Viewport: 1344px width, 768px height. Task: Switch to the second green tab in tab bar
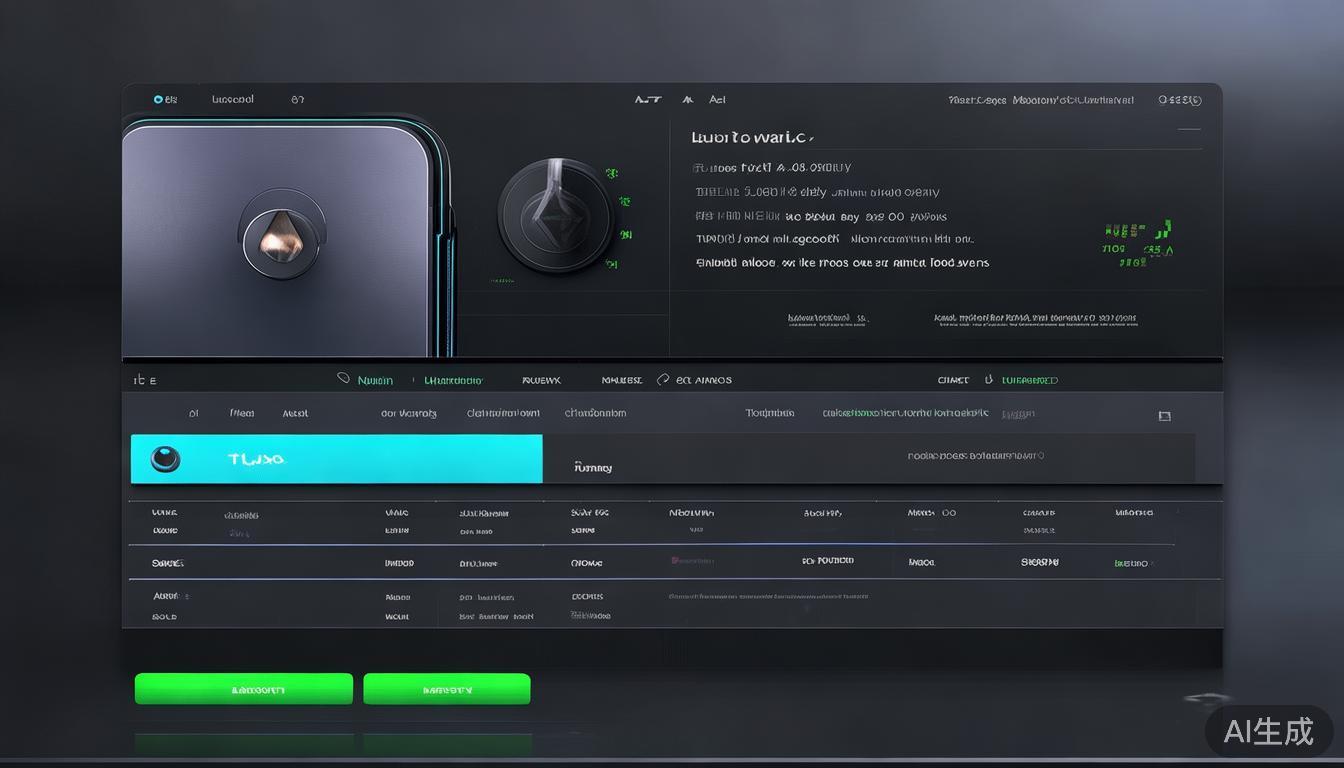point(453,380)
